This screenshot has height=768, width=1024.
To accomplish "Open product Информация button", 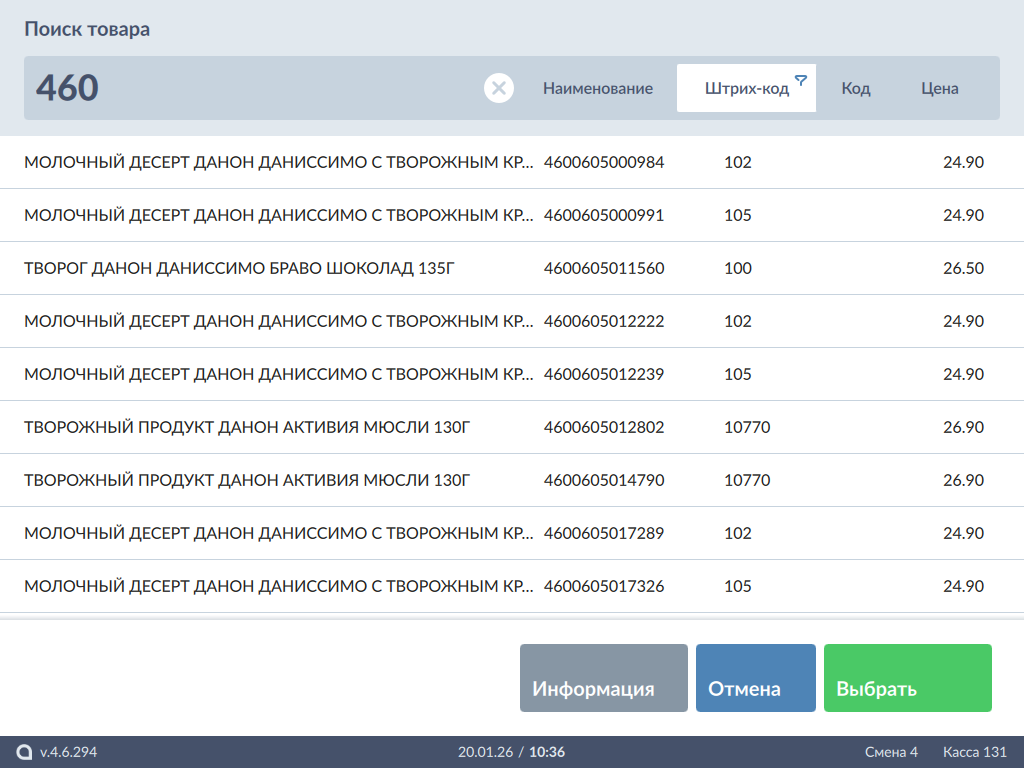I will pyautogui.click(x=603, y=678).
